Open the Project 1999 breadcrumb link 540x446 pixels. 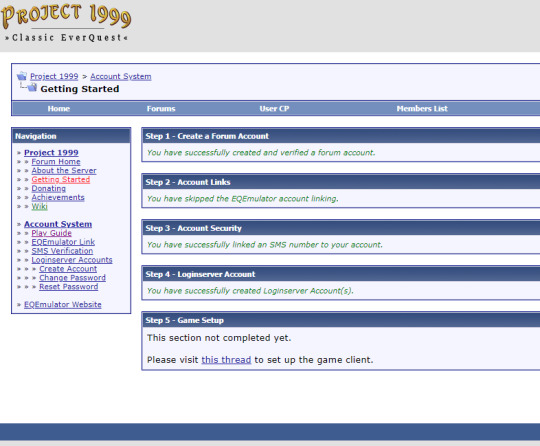click(54, 76)
